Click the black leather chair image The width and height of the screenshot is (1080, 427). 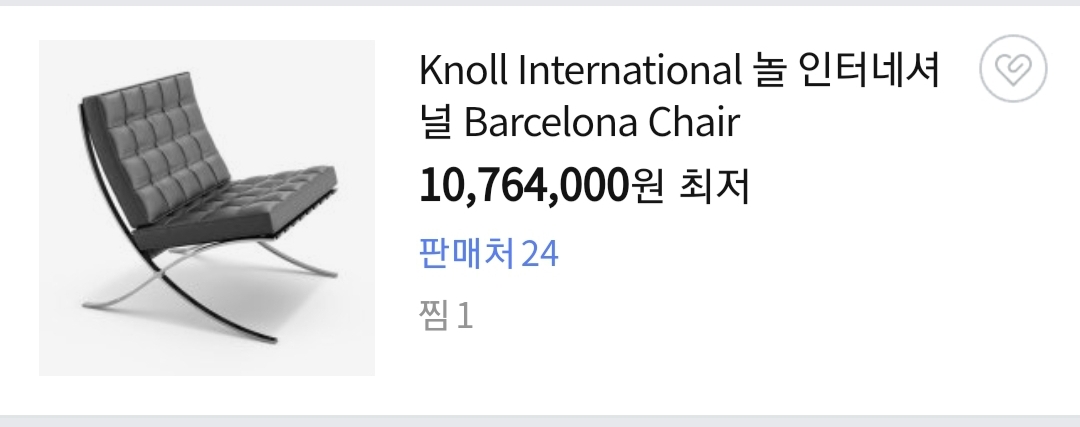207,208
